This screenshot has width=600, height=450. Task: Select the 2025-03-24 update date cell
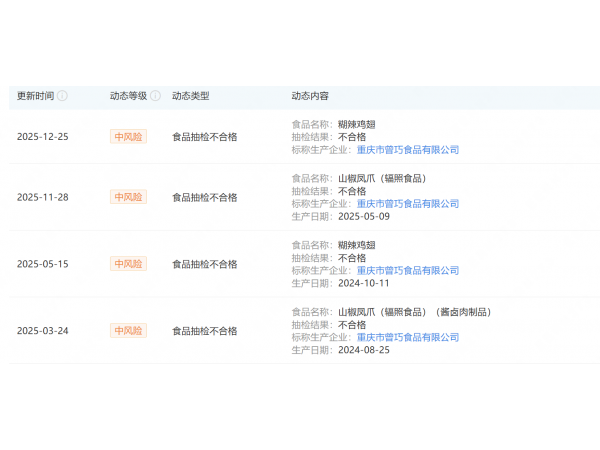(x=43, y=331)
